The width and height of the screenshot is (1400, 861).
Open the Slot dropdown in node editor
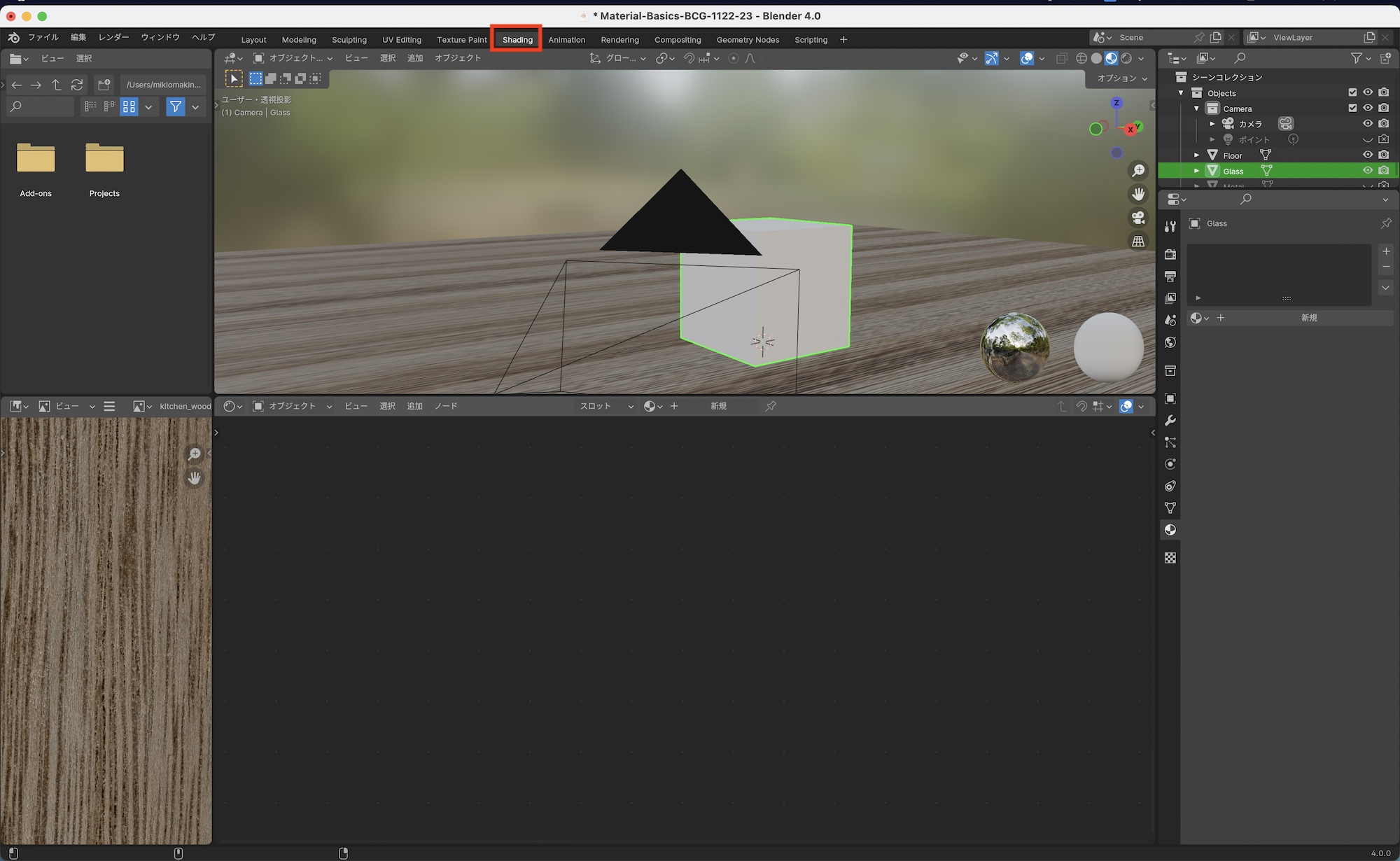tap(606, 406)
